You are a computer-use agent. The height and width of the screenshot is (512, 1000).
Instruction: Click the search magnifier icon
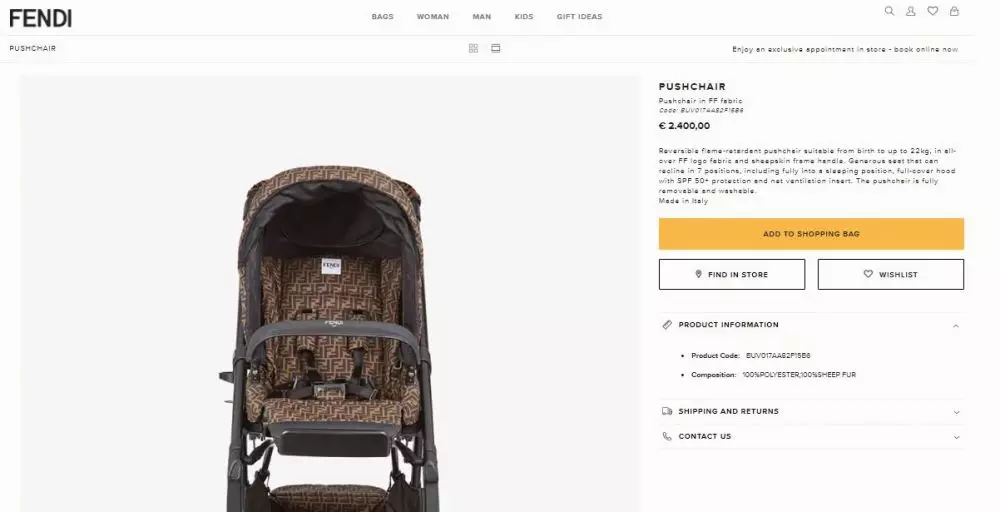coord(889,11)
